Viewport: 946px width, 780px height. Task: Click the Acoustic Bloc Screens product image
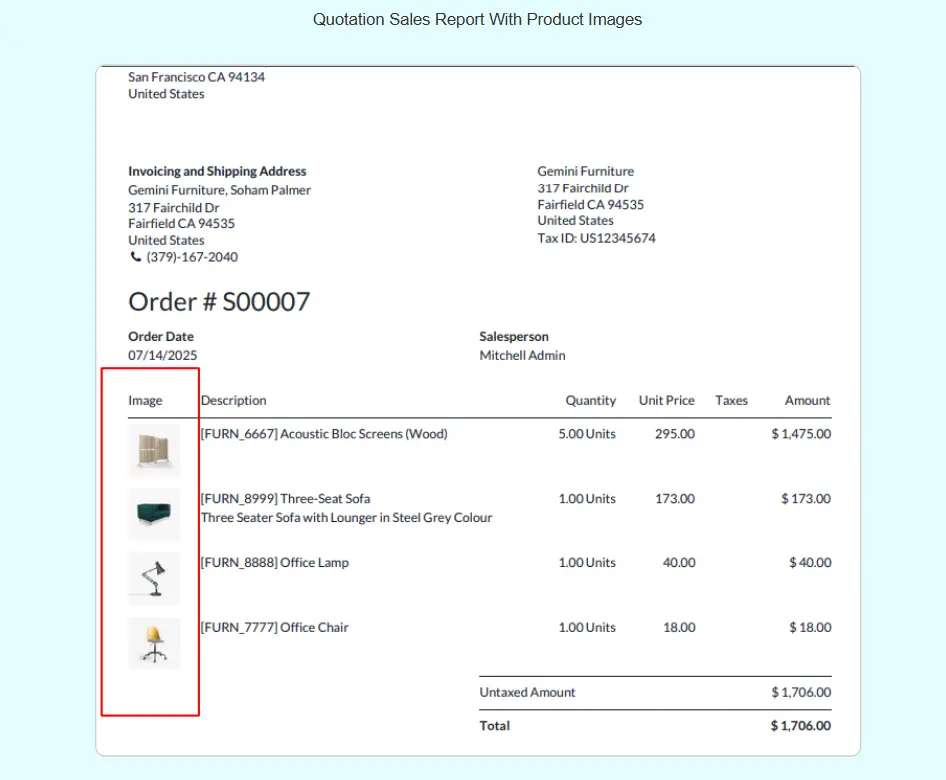coord(154,449)
